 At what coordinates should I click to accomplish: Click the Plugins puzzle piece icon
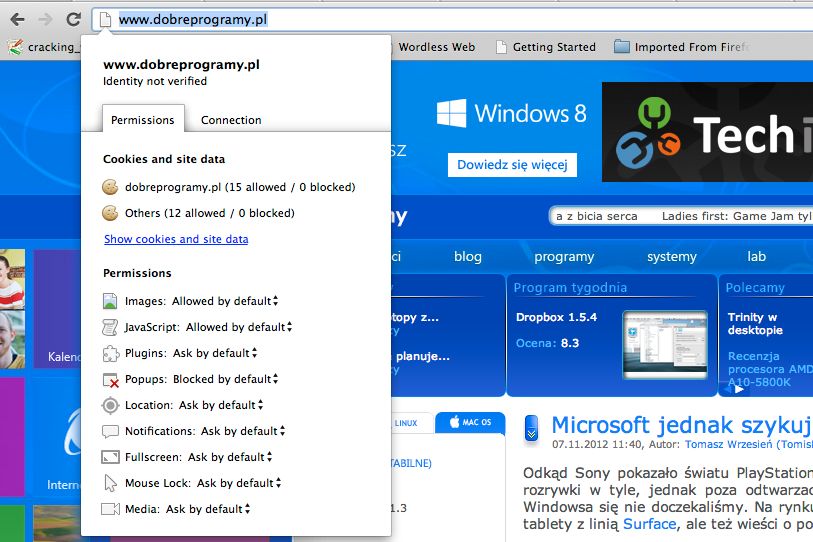click(110, 353)
